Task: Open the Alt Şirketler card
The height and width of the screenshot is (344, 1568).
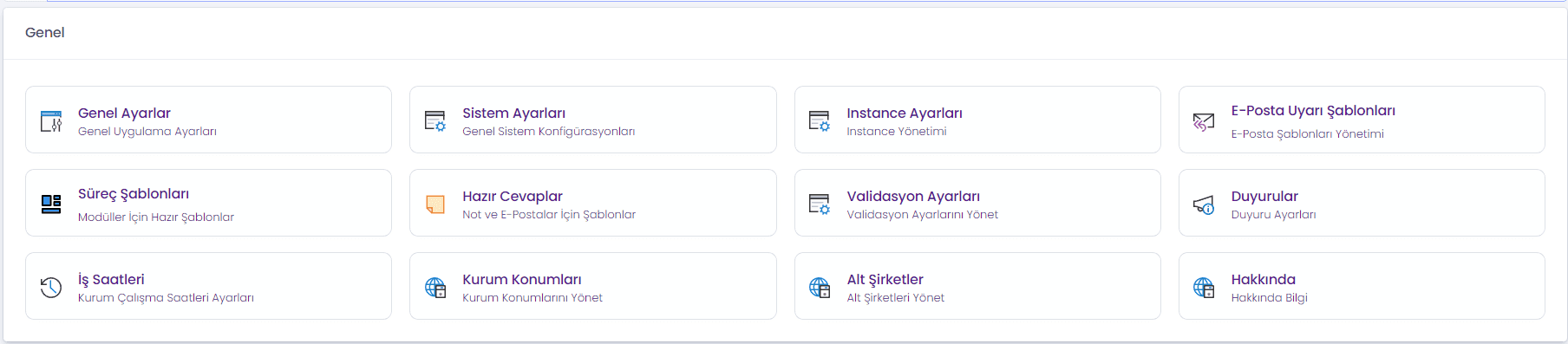Action: coord(977,286)
